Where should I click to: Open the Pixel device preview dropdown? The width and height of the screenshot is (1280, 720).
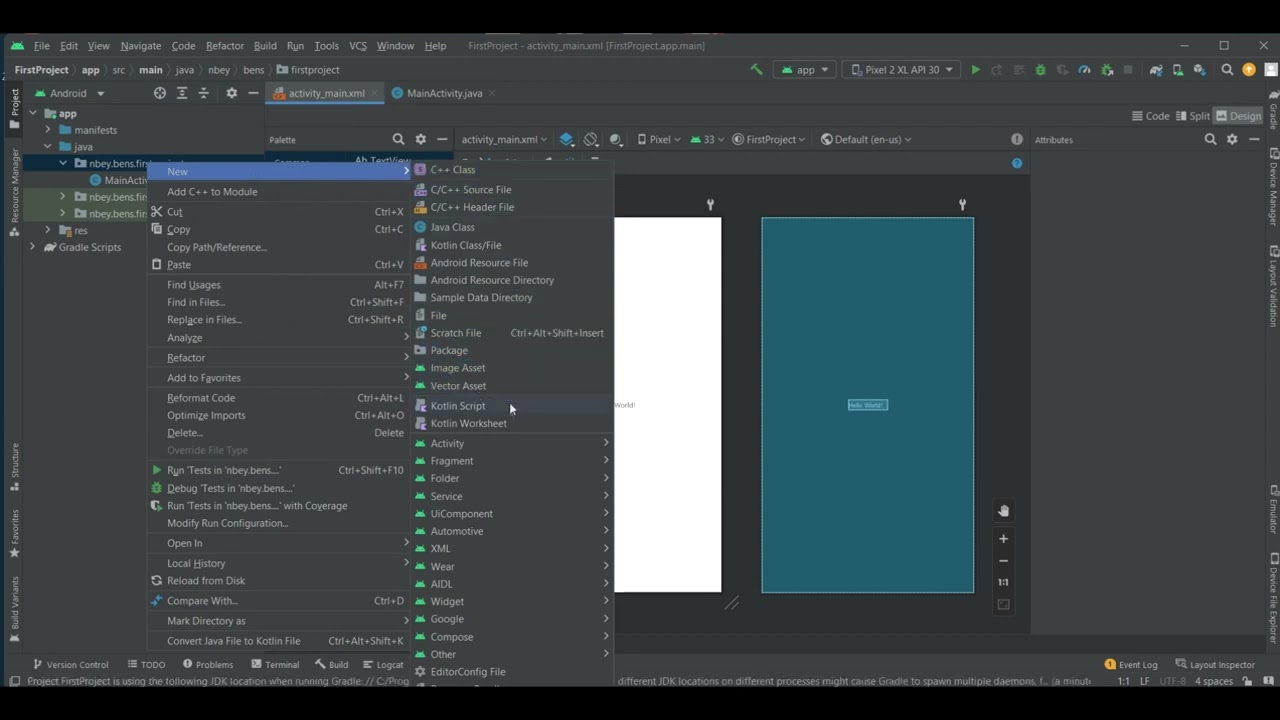(x=658, y=140)
